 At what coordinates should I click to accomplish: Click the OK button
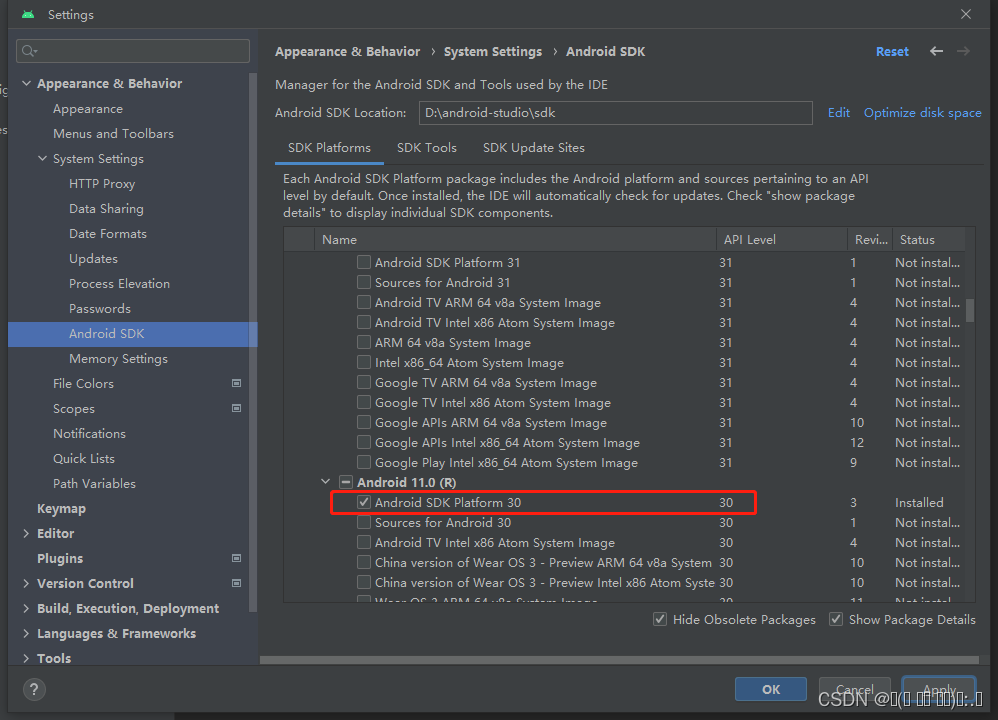pyautogui.click(x=771, y=689)
